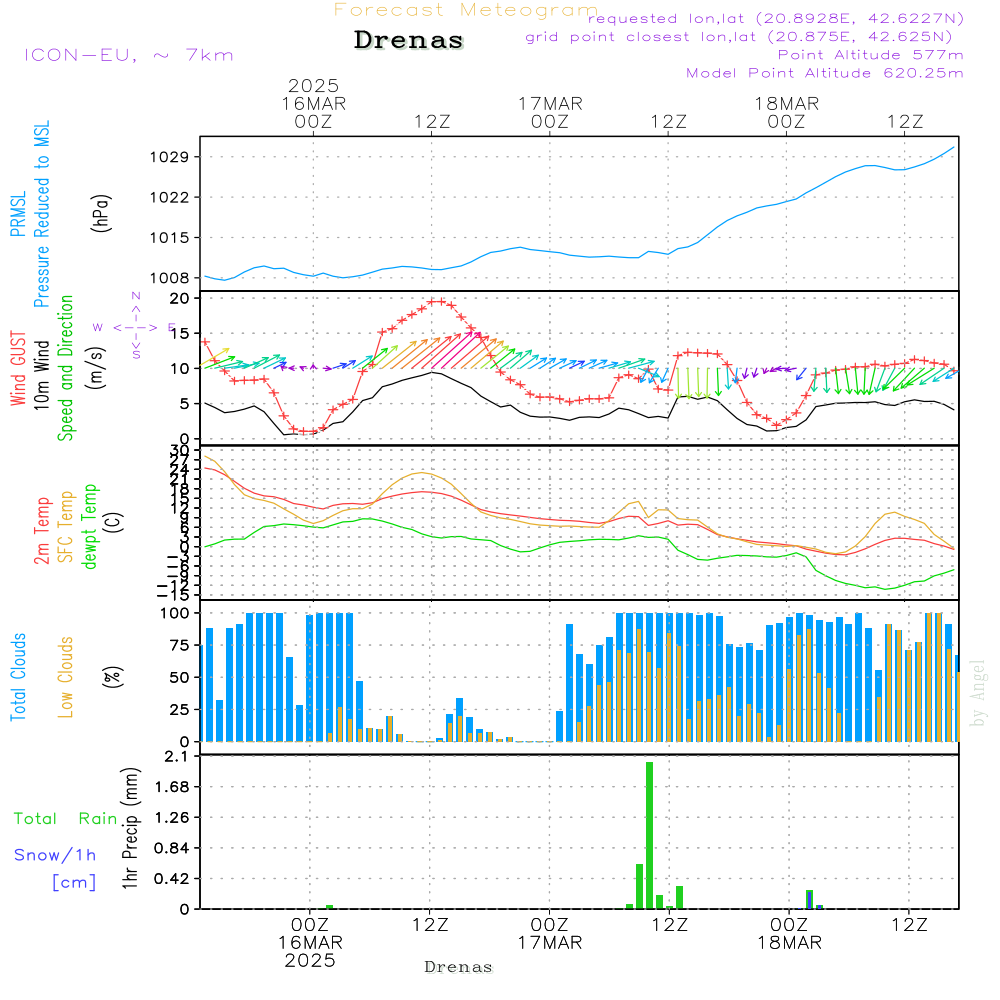Image resolution: width=1000 pixels, height=1000 pixels.
Task: Click the 0.42 precipitation tick value
Action: [x=172, y=879]
